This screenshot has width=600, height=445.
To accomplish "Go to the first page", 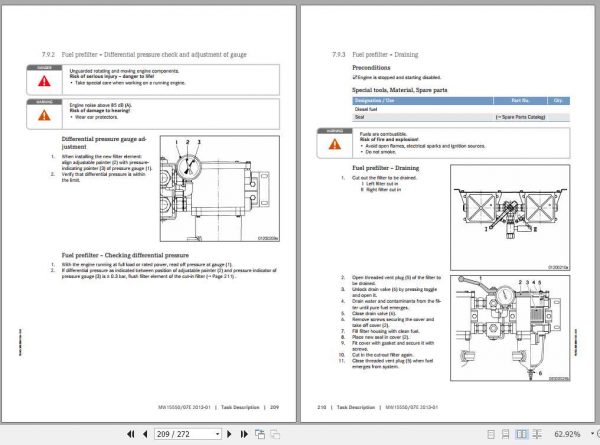I will pyautogui.click(x=130, y=434).
